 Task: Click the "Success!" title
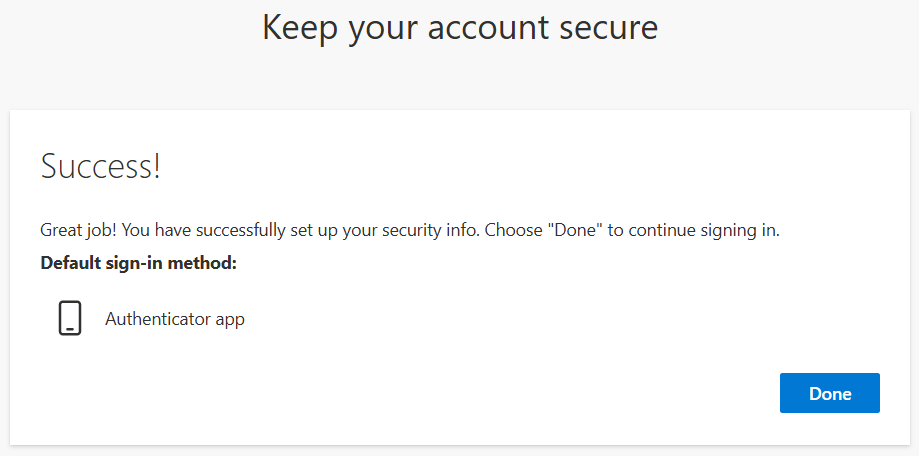pyautogui.click(x=100, y=167)
